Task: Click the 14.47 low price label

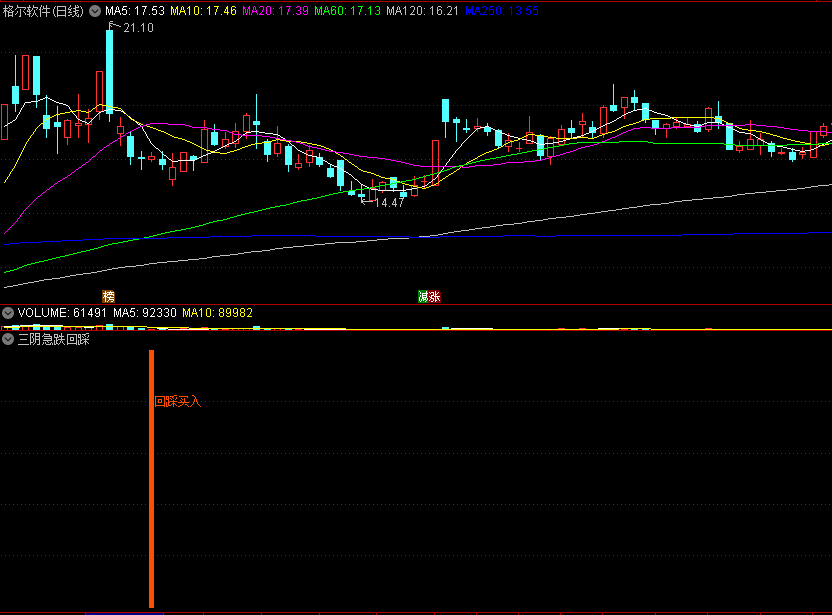Action: [389, 203]
